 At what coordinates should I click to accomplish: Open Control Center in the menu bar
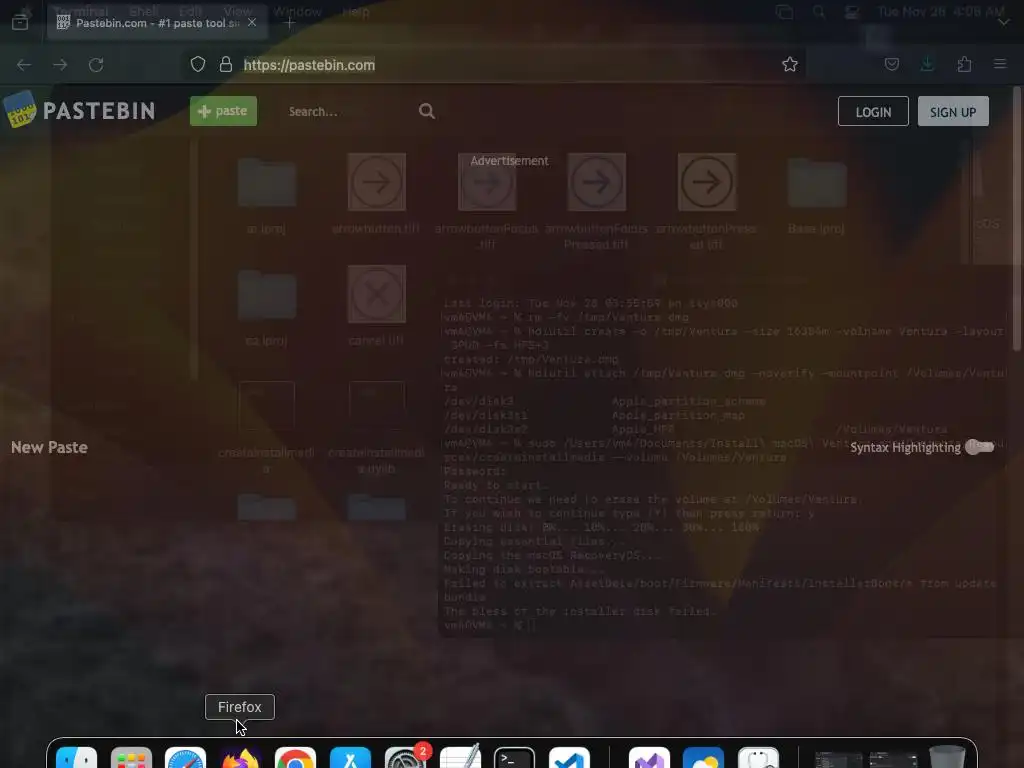click(x=852, y=12)
